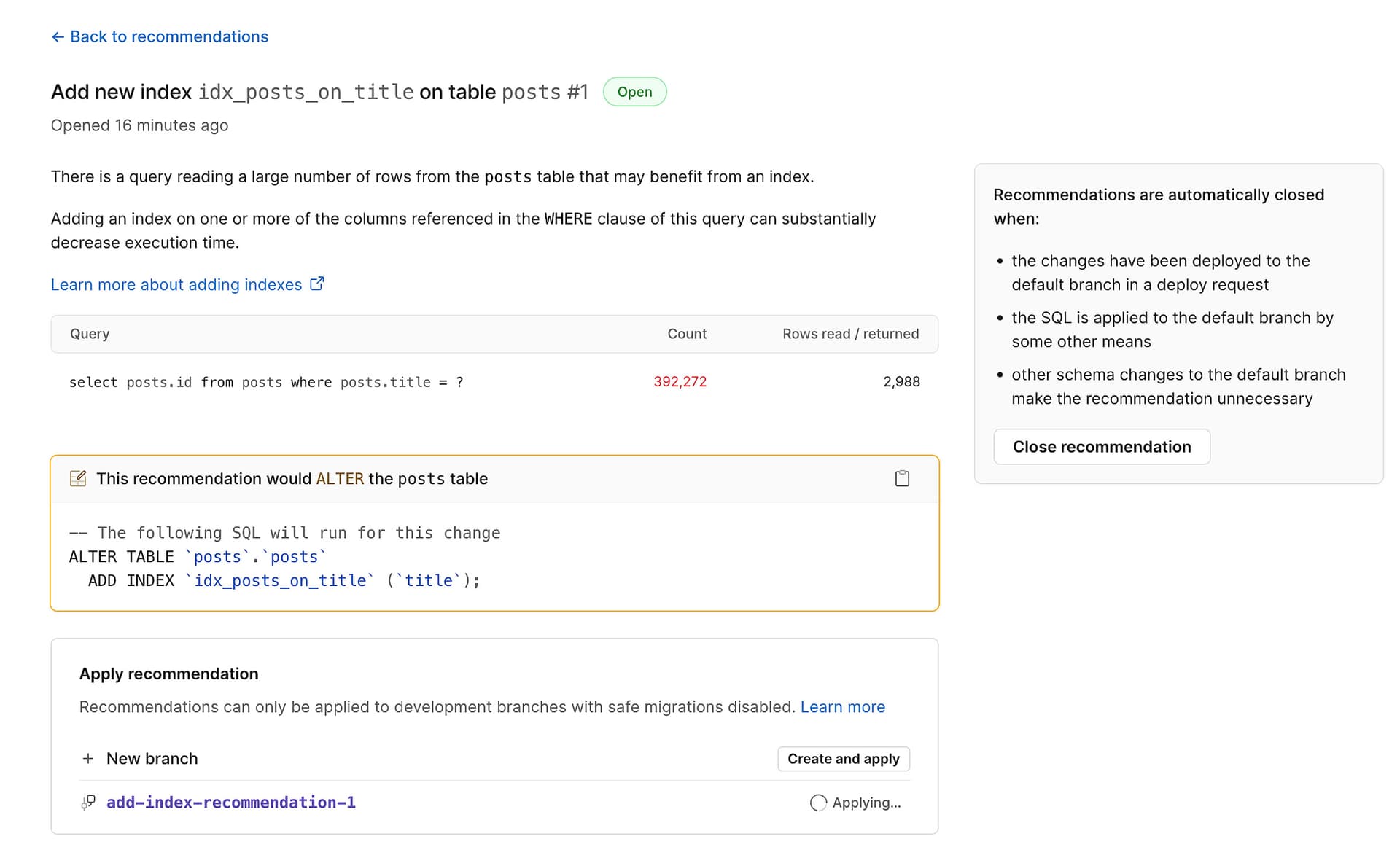Click the Rows read / returned header
The height and width of the screenshot is (866, 1400).
coord(850,333)
